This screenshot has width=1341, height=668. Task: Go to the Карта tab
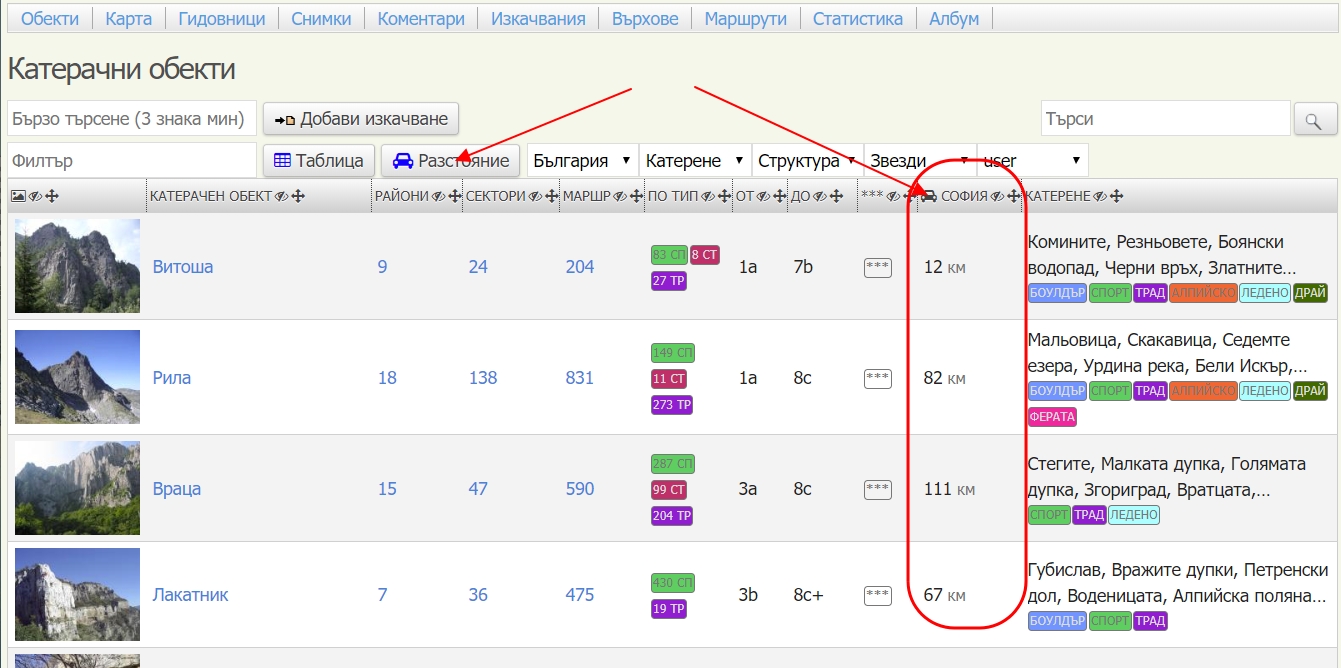[x=128, y=19]
